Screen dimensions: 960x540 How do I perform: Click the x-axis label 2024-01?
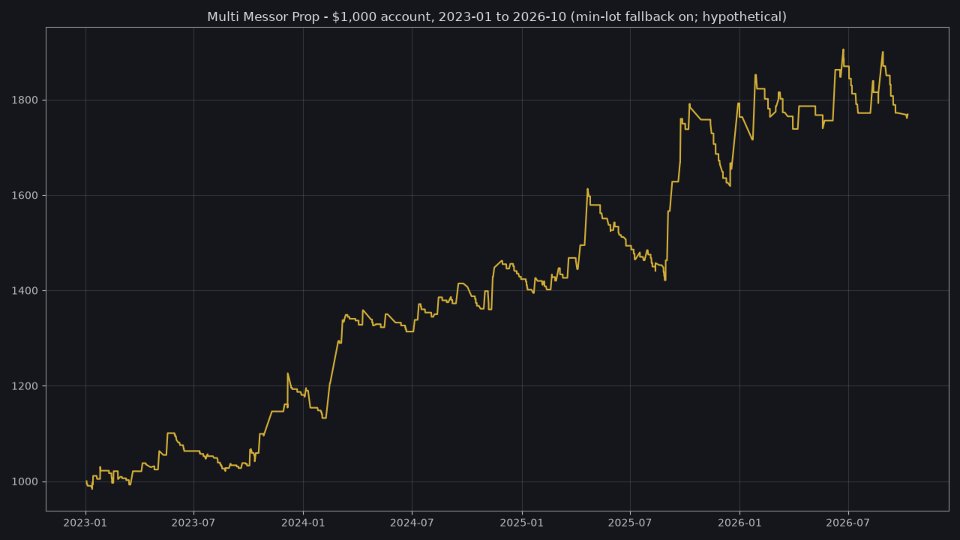pos(303,523)
